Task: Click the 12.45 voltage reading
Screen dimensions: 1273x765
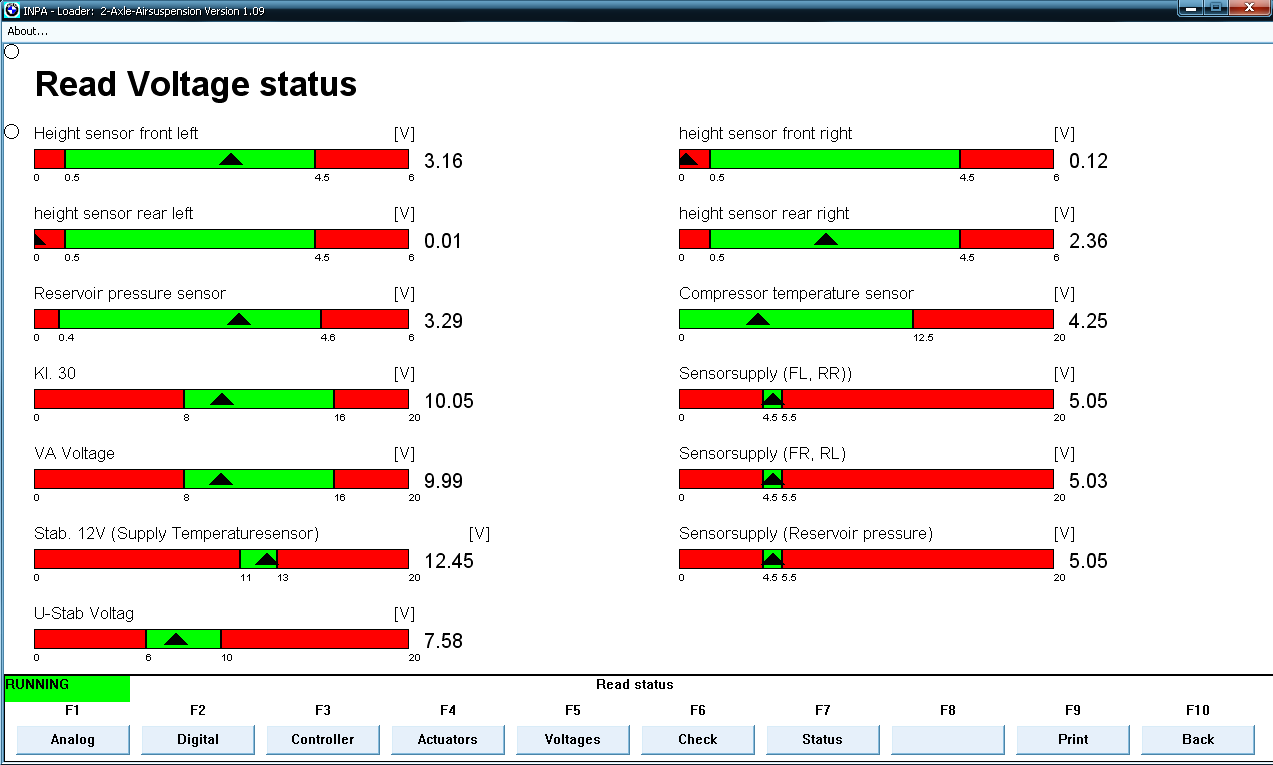Action: tap(449, 561)
